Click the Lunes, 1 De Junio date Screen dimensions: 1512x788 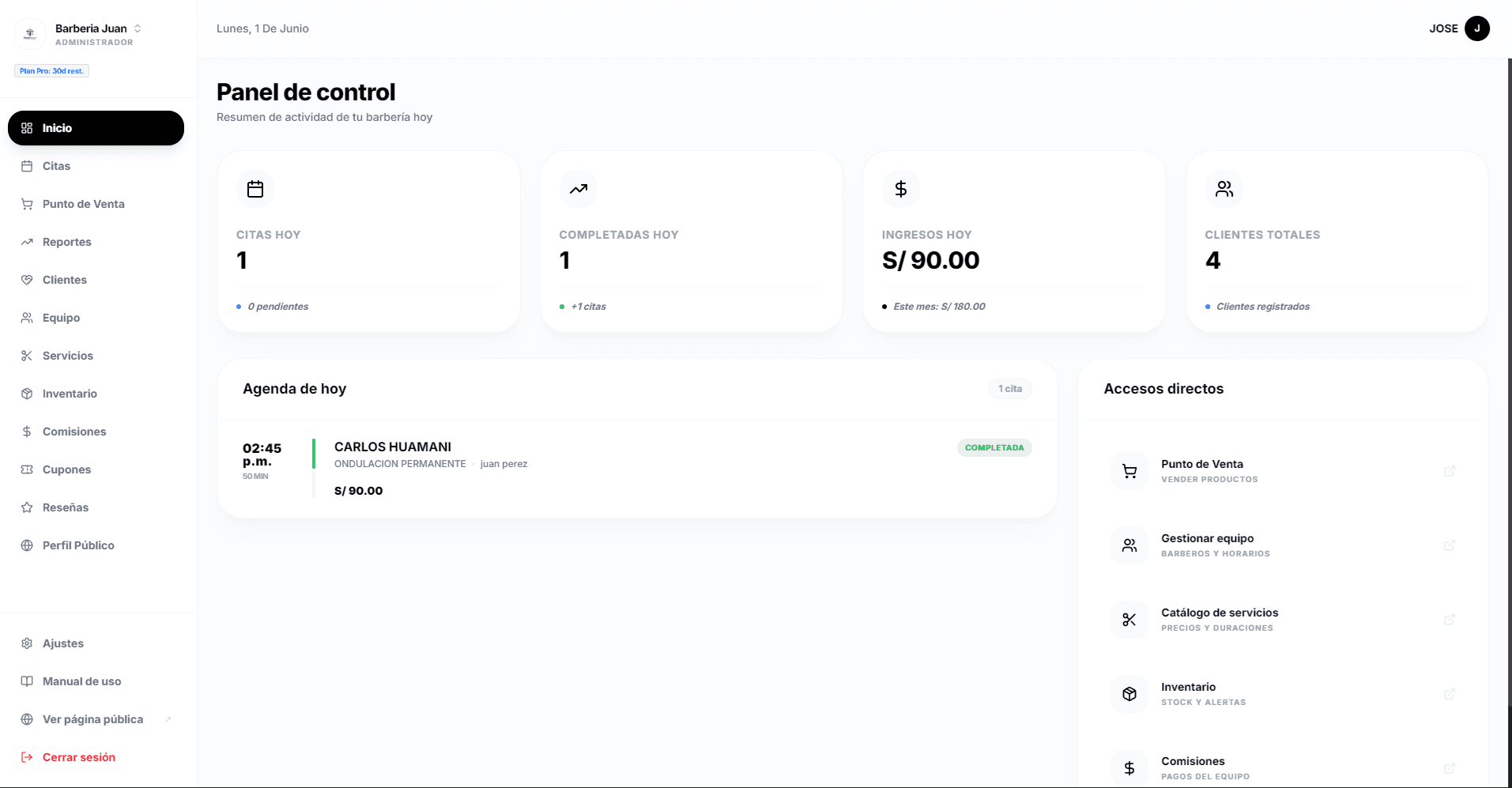click(x=262, y=28)
